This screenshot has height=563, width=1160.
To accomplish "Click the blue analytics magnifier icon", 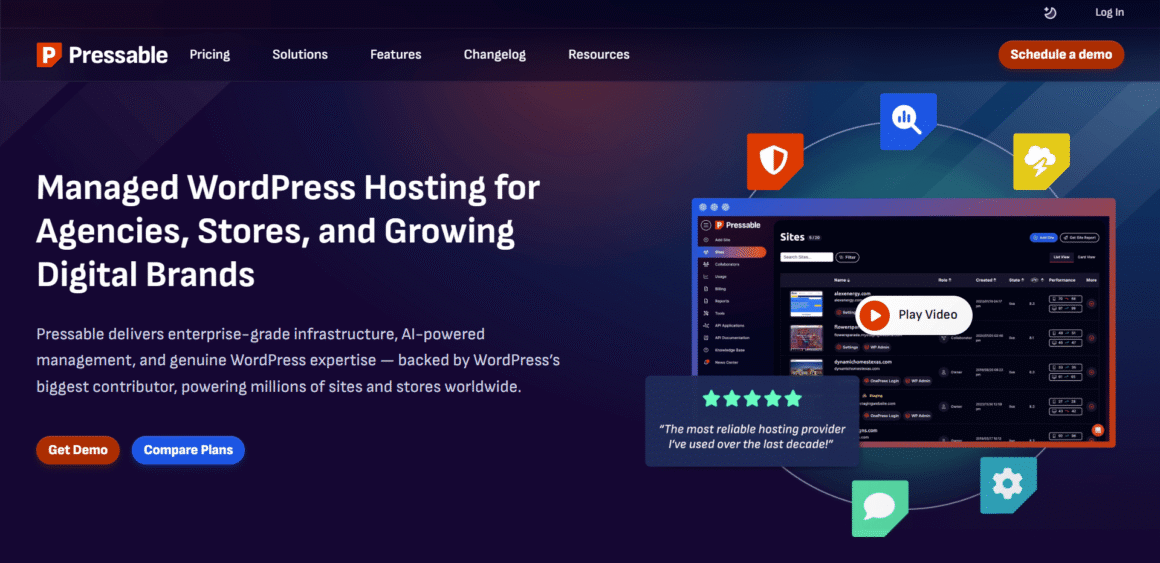I will [908, 121].
